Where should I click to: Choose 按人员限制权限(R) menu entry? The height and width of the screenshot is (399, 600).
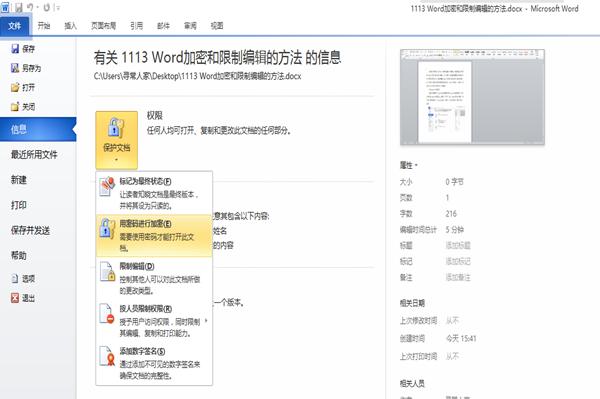pyautogui.click(x=154, y=321)
